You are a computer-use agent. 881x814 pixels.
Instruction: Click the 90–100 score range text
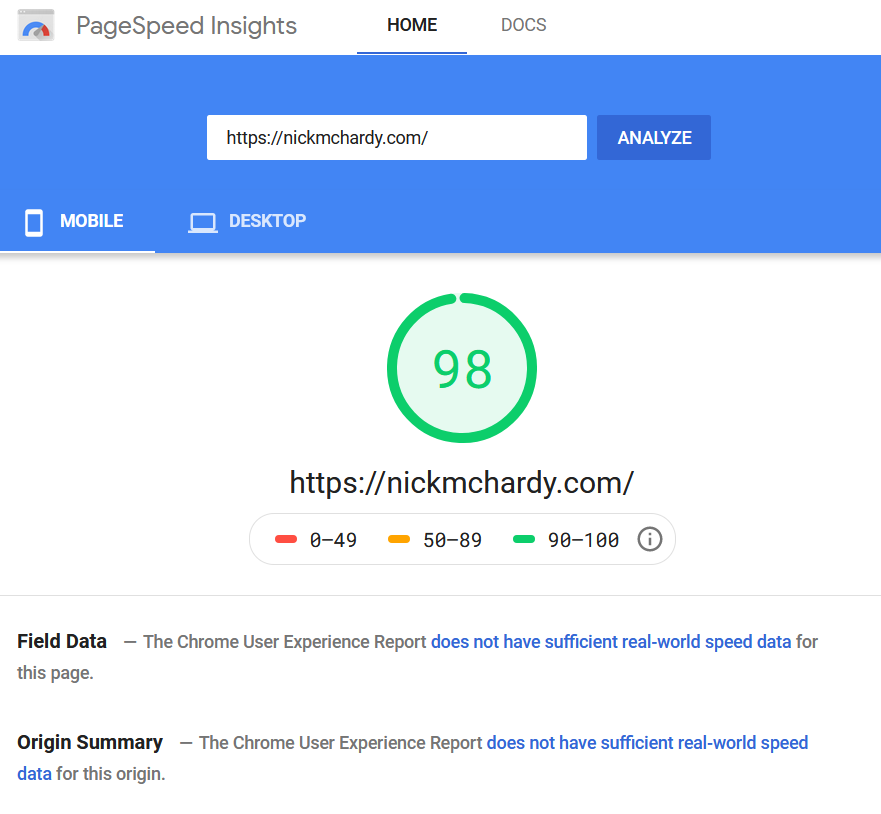[x=583, y=540]
